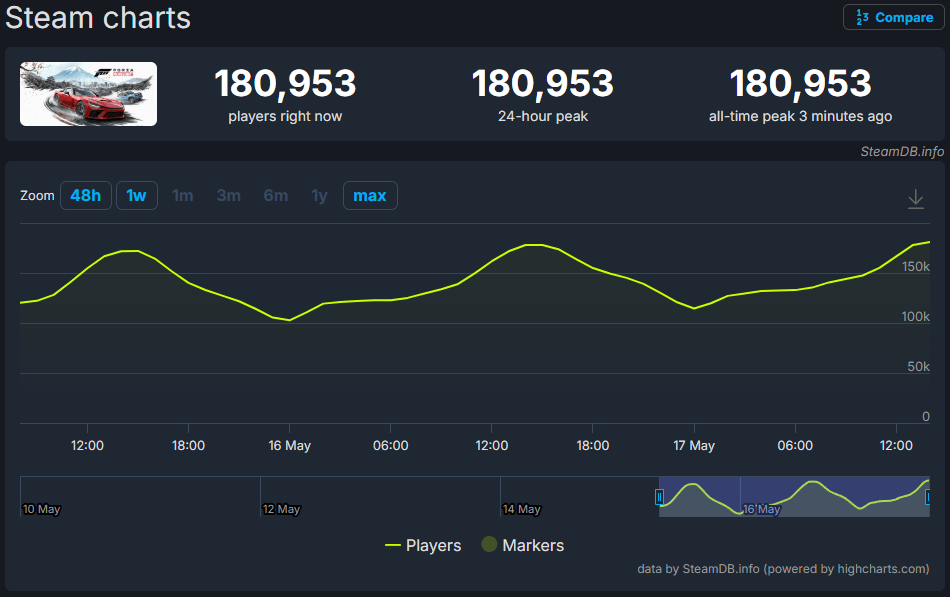Screen dimensions: 950x597
Task: Click the data by SteamDB.info credit
Action: (x=783, y=569)
